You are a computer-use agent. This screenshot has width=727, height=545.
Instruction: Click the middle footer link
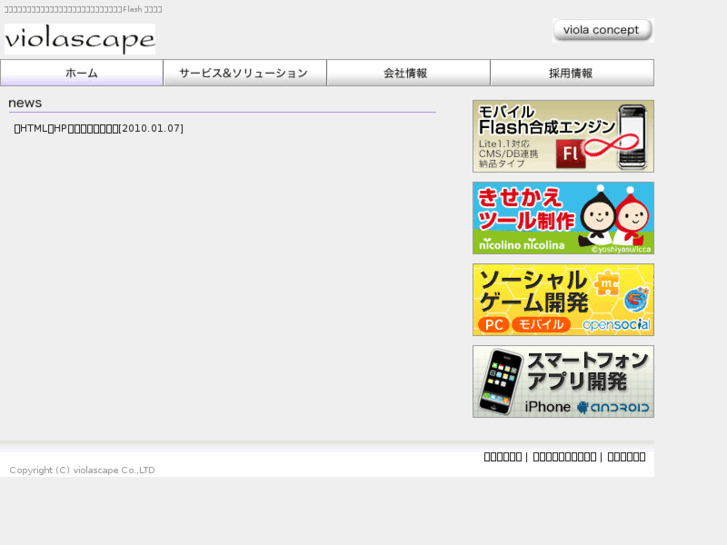coord(564,457)
